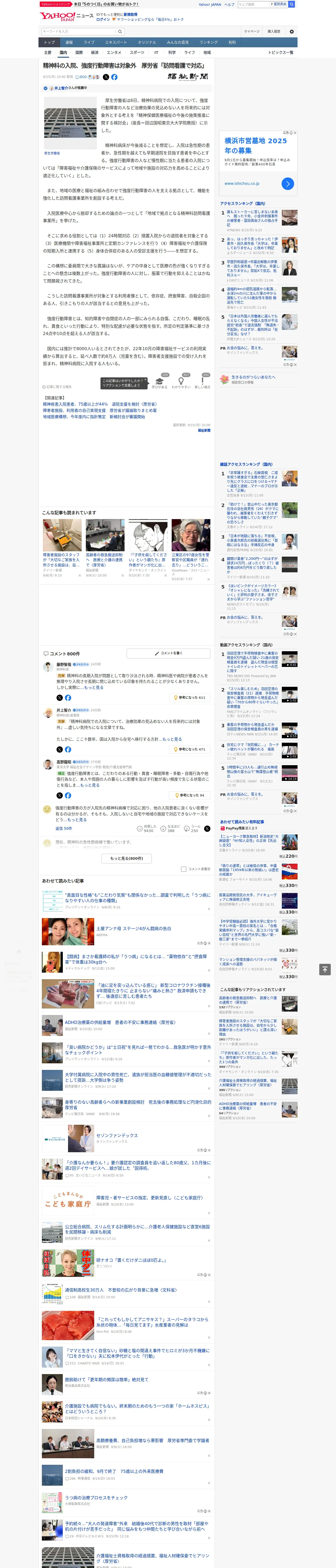Share 藤野智哉's comment on X

(x=60, y=697)
